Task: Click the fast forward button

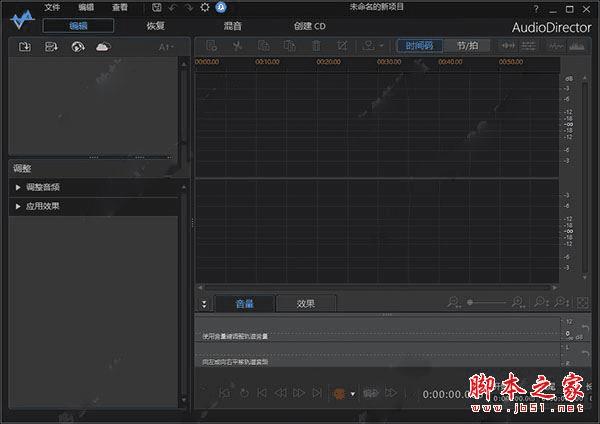Action: click(x=299, y=393)
